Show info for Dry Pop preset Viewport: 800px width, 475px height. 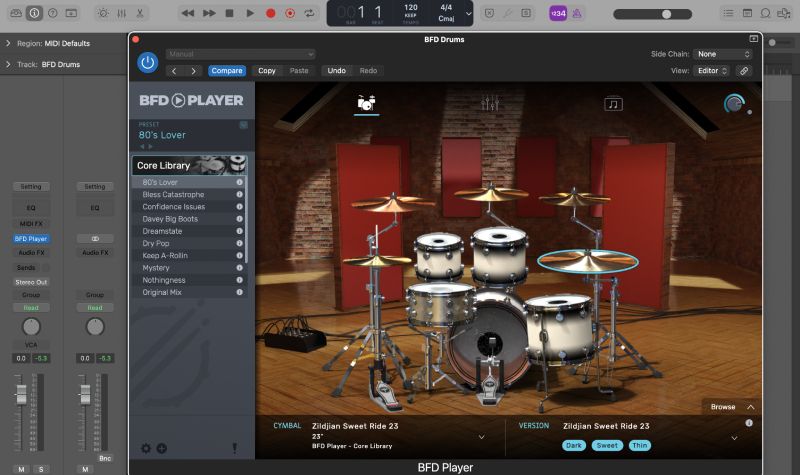pos(239,243)
